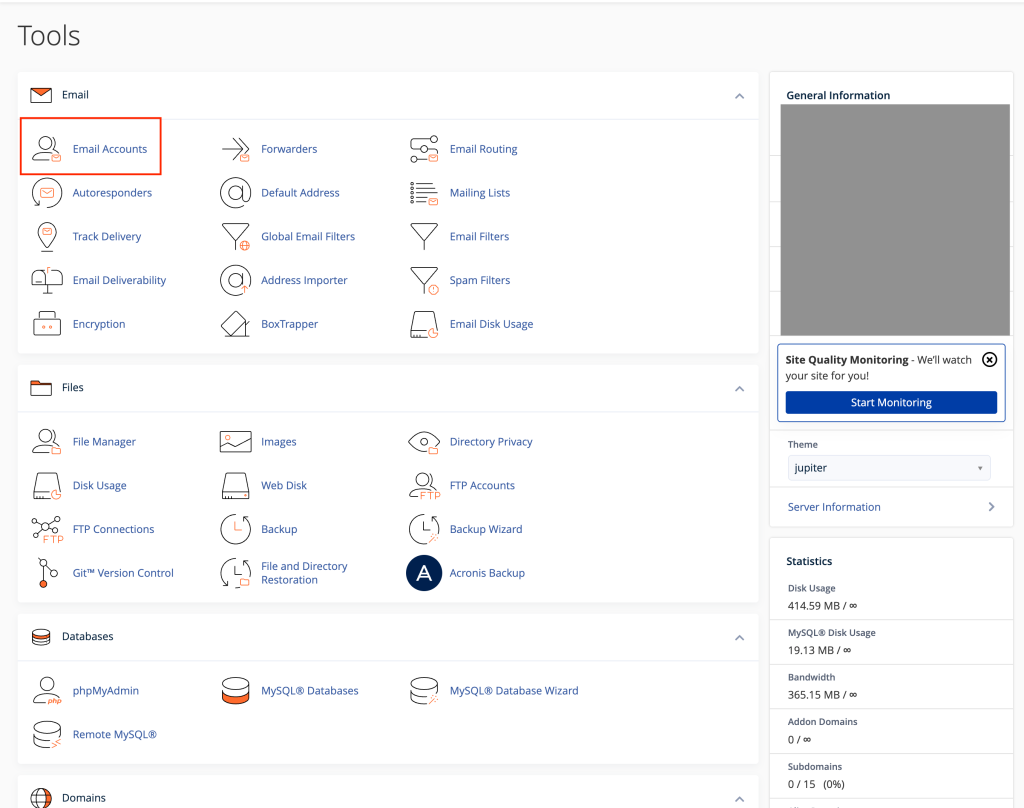1024x808 pixels.
Task: Open the Email Accounts icon
Action: pos(46,149)
